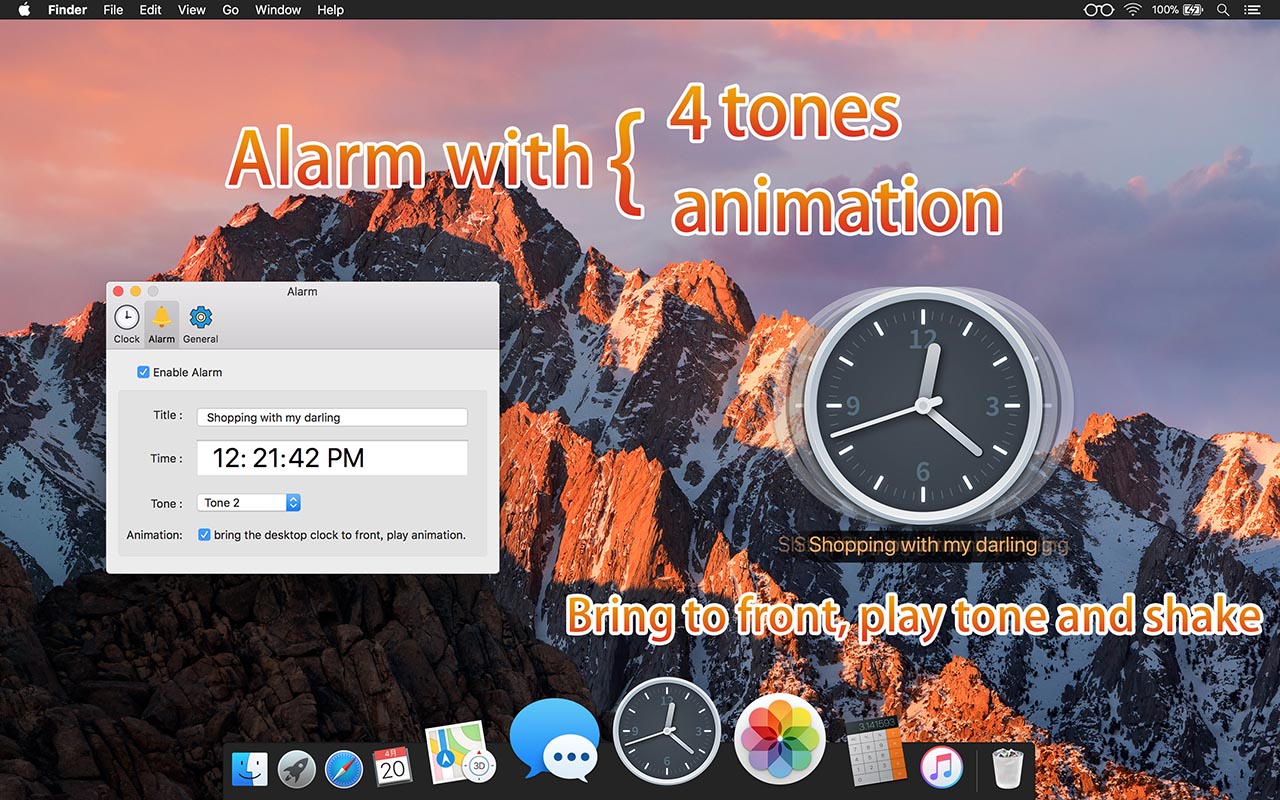Open the Wi-Fi status menu
The image size is (1280, 800).
click(x=1133, y=10)
